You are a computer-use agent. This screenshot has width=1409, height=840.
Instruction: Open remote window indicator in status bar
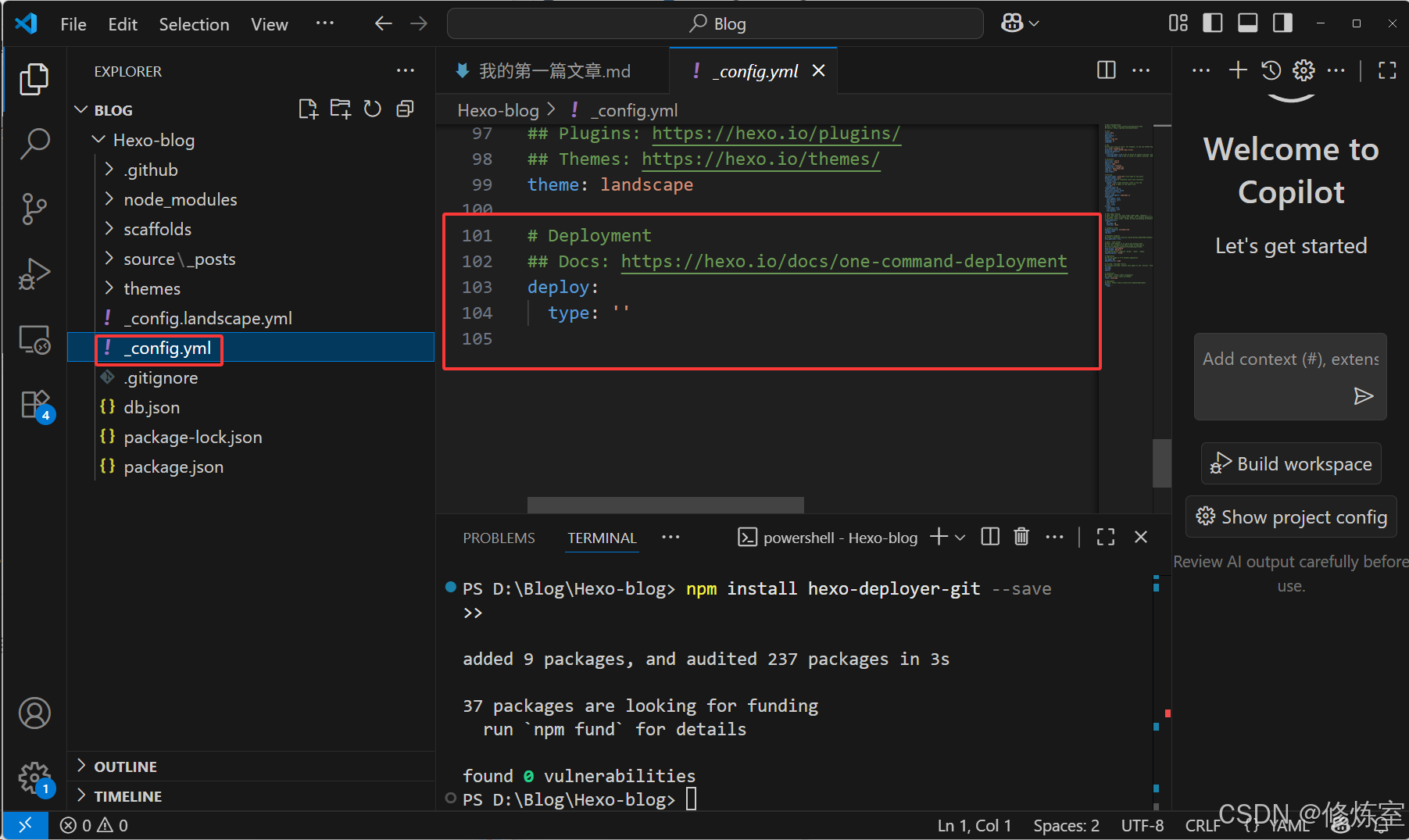[25, 825]
